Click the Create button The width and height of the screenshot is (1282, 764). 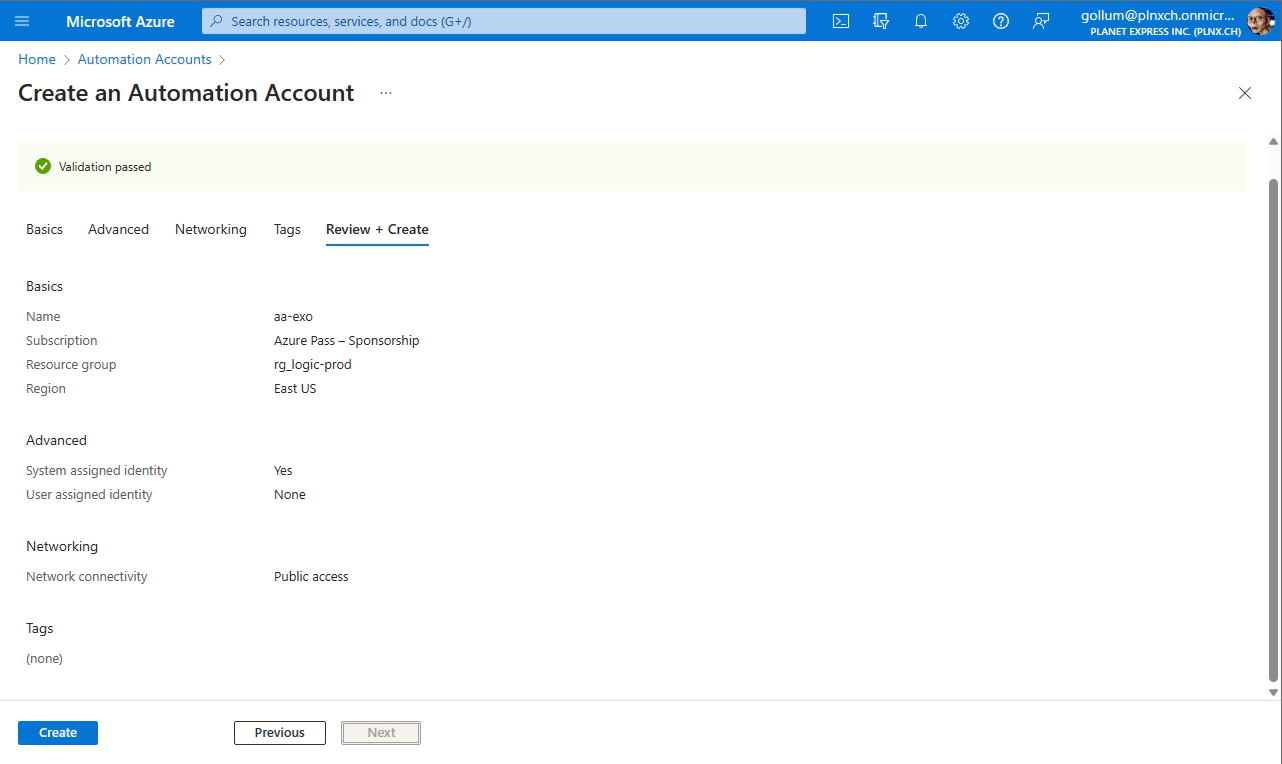(x=57, y=732)
